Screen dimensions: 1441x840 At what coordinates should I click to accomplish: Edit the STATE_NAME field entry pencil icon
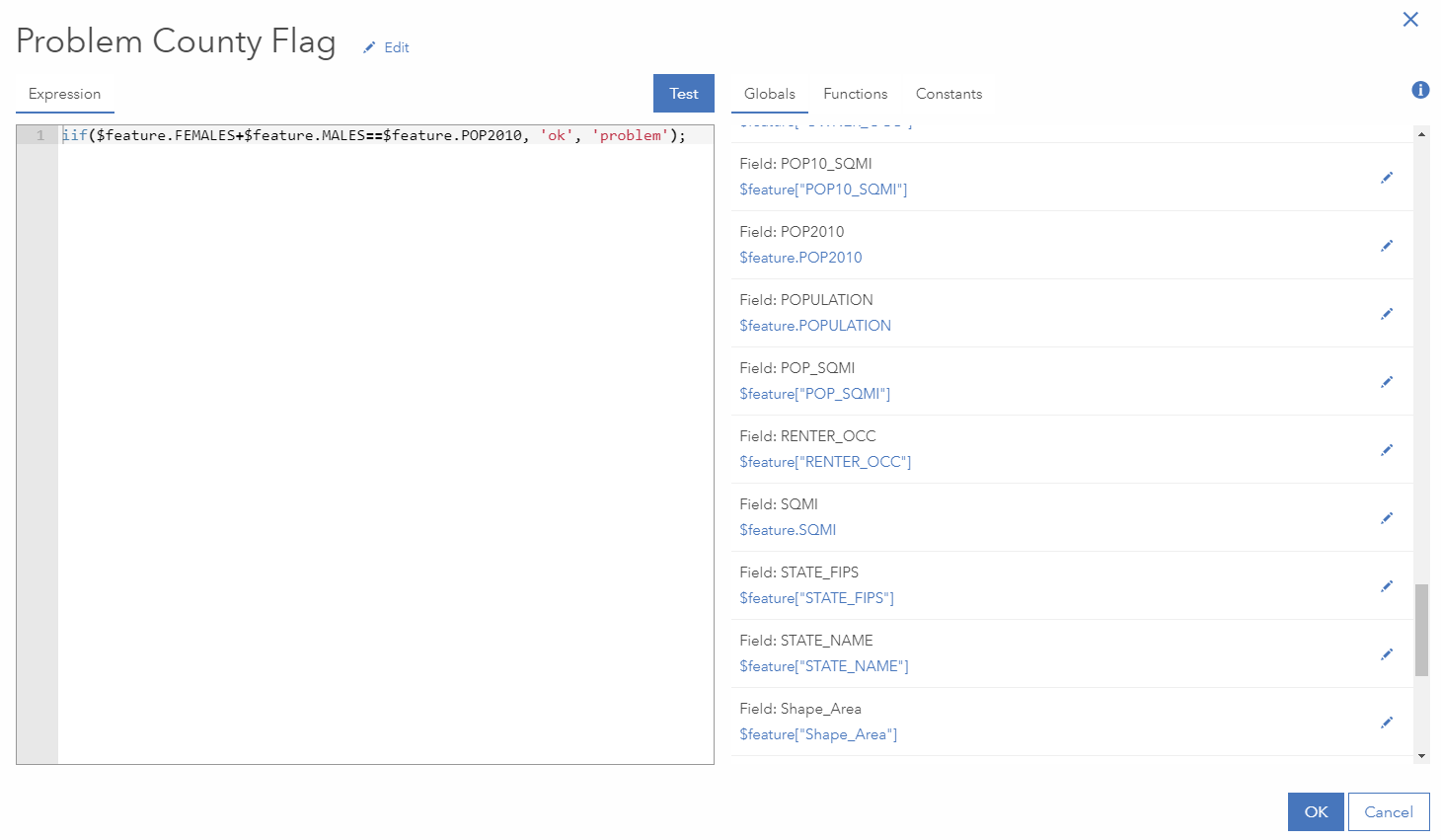1387,653
